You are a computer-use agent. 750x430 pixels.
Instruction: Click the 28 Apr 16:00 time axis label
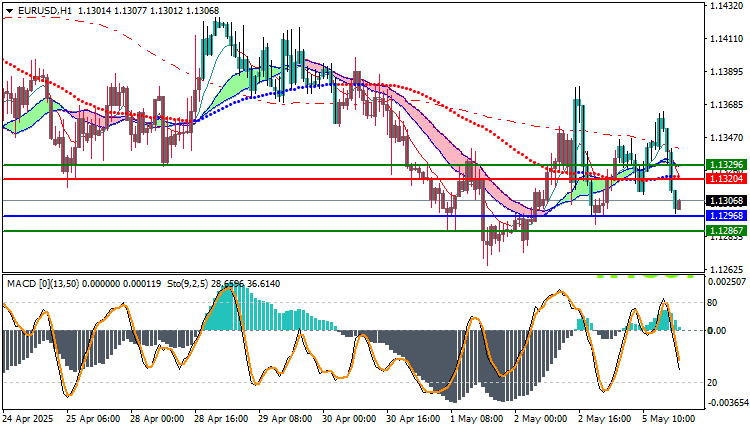[221, 419]
